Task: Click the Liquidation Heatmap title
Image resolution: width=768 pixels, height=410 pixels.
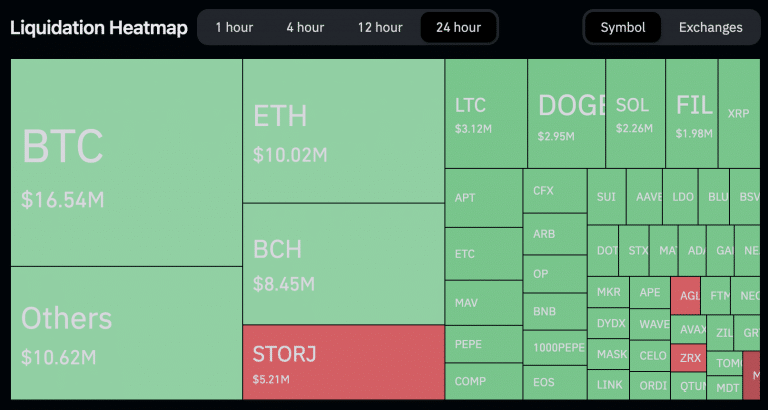Action: coord(99,27)
